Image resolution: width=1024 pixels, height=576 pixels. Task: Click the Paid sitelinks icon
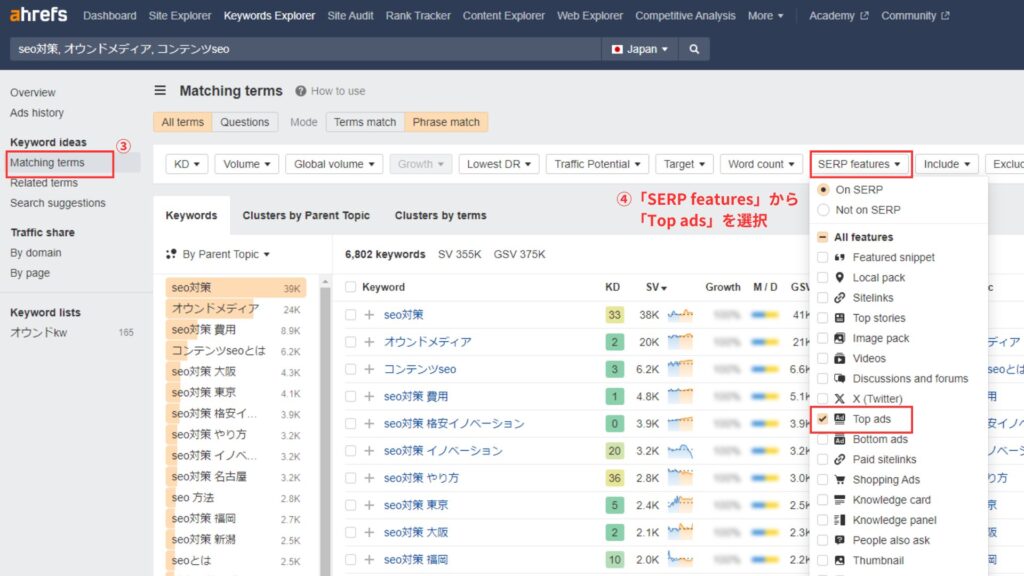(840, 460)
